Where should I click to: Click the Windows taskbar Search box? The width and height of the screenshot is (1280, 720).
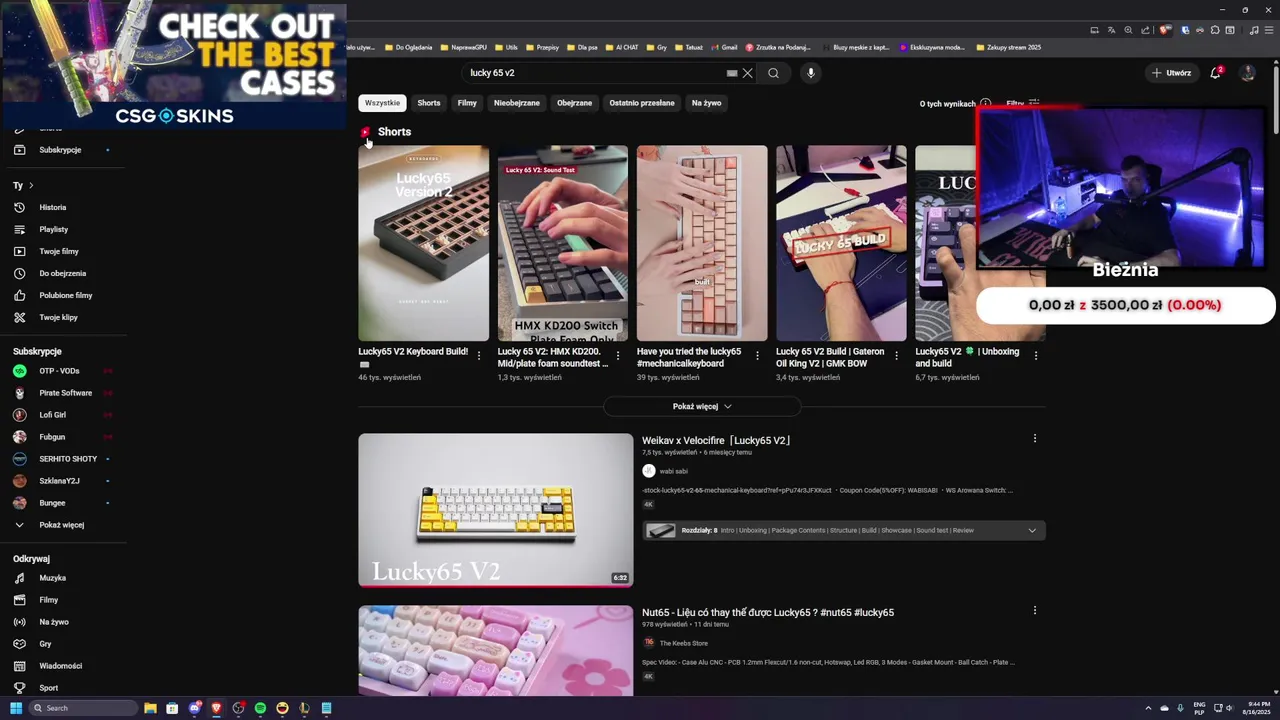(x=83, y=708)
